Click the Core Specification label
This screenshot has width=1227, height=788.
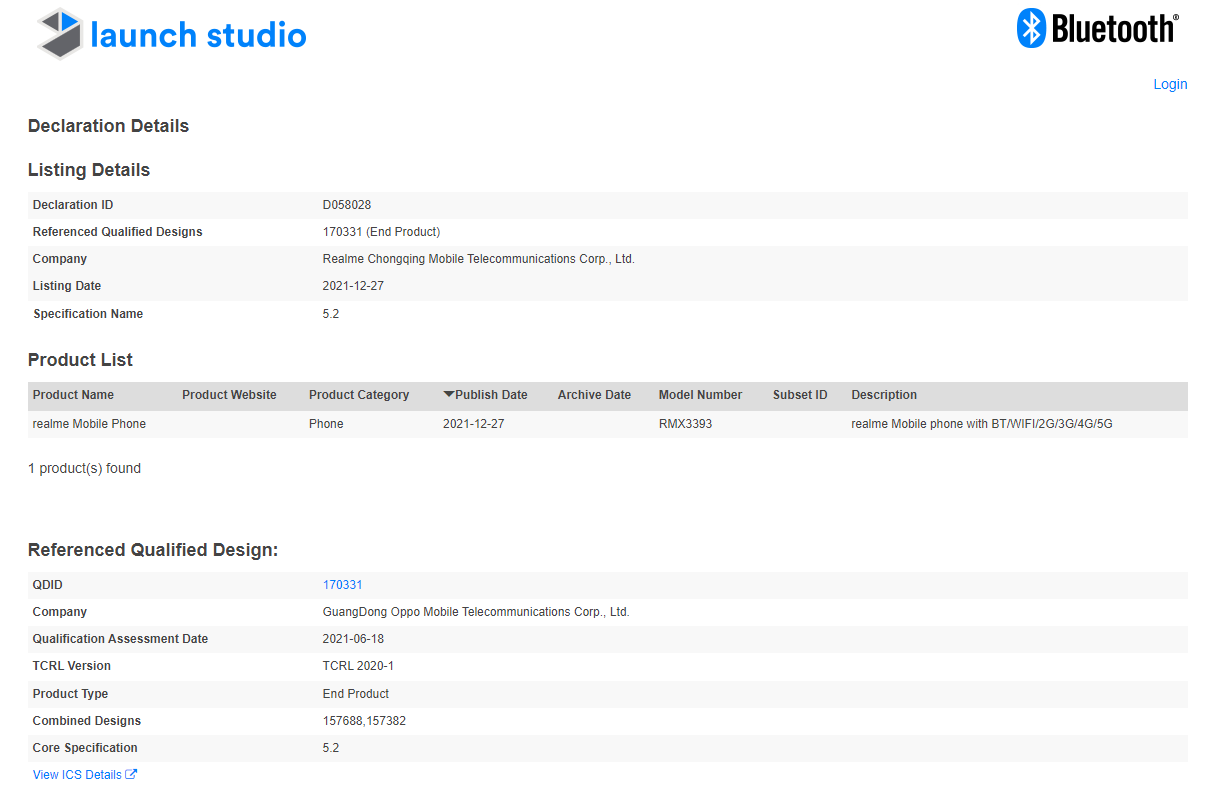pos(85,748)
